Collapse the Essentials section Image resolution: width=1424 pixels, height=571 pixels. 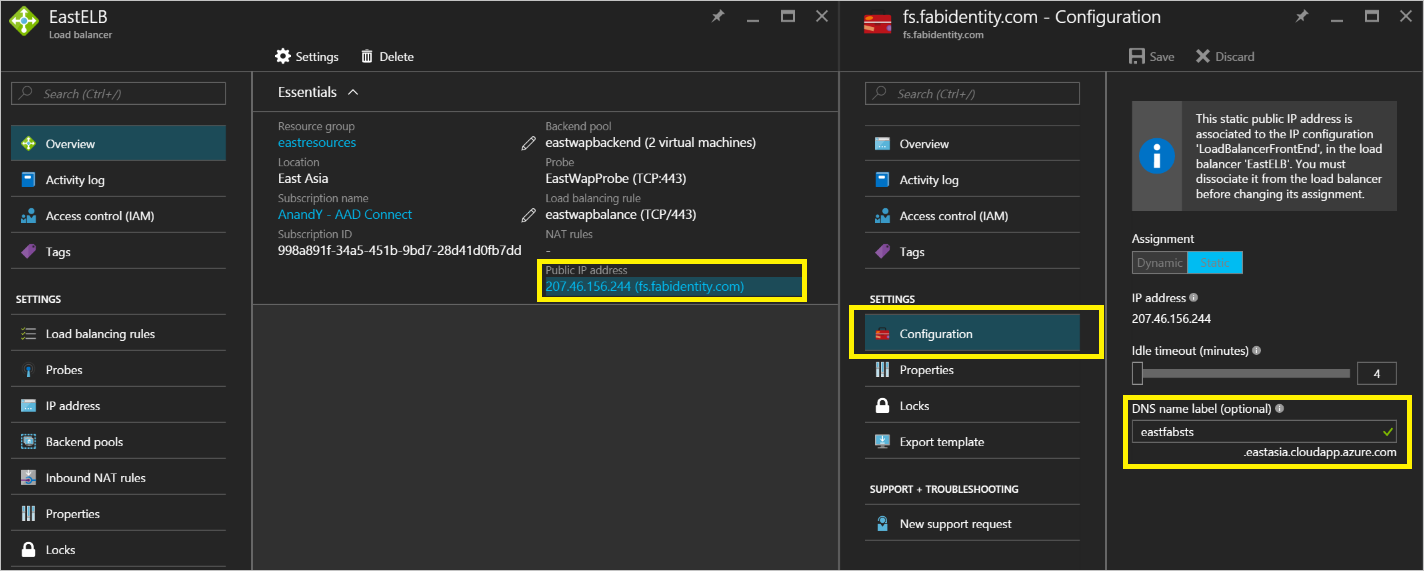(352, 92)
